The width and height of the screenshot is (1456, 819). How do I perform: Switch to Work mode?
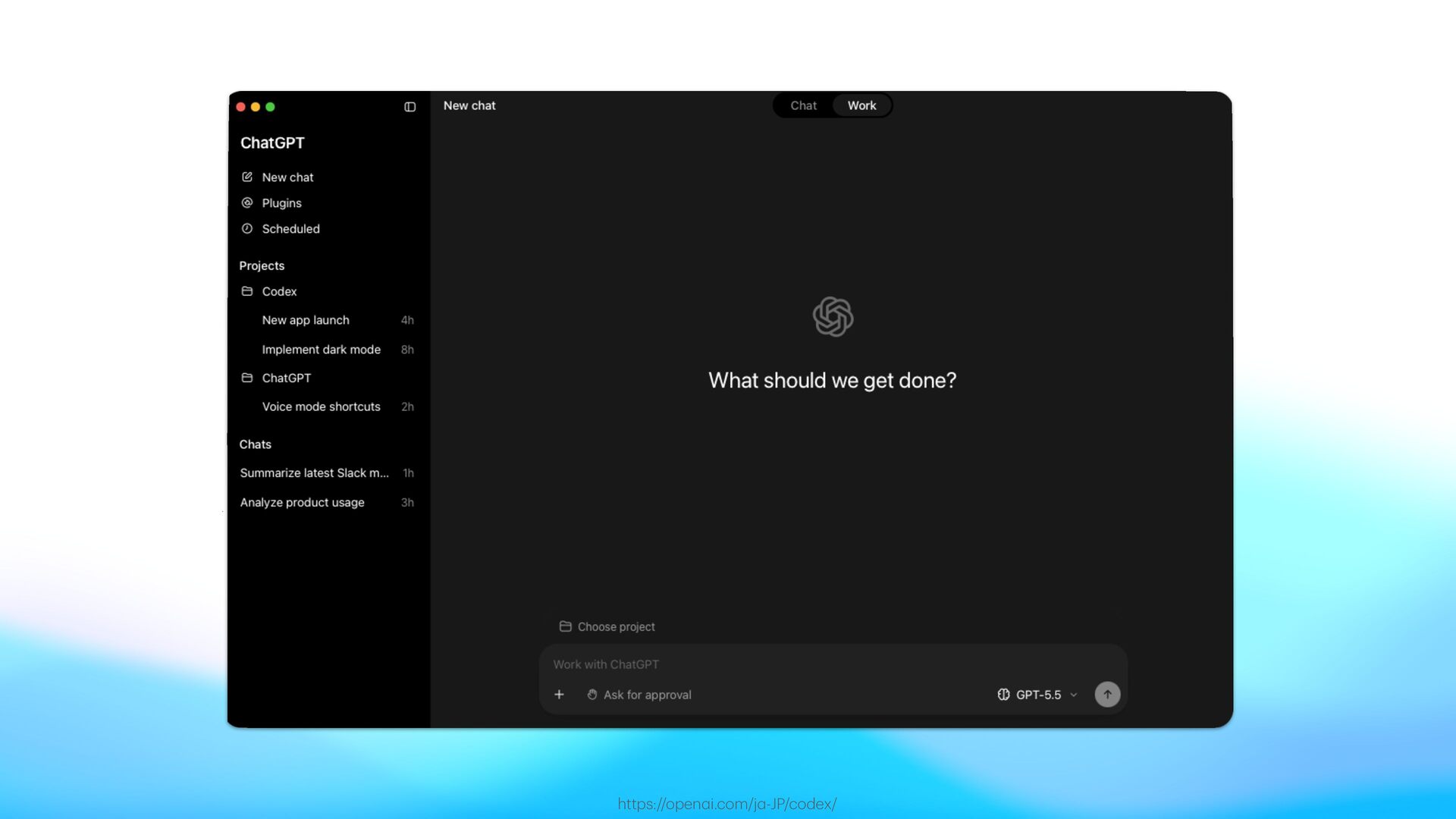tap(861, 105)
